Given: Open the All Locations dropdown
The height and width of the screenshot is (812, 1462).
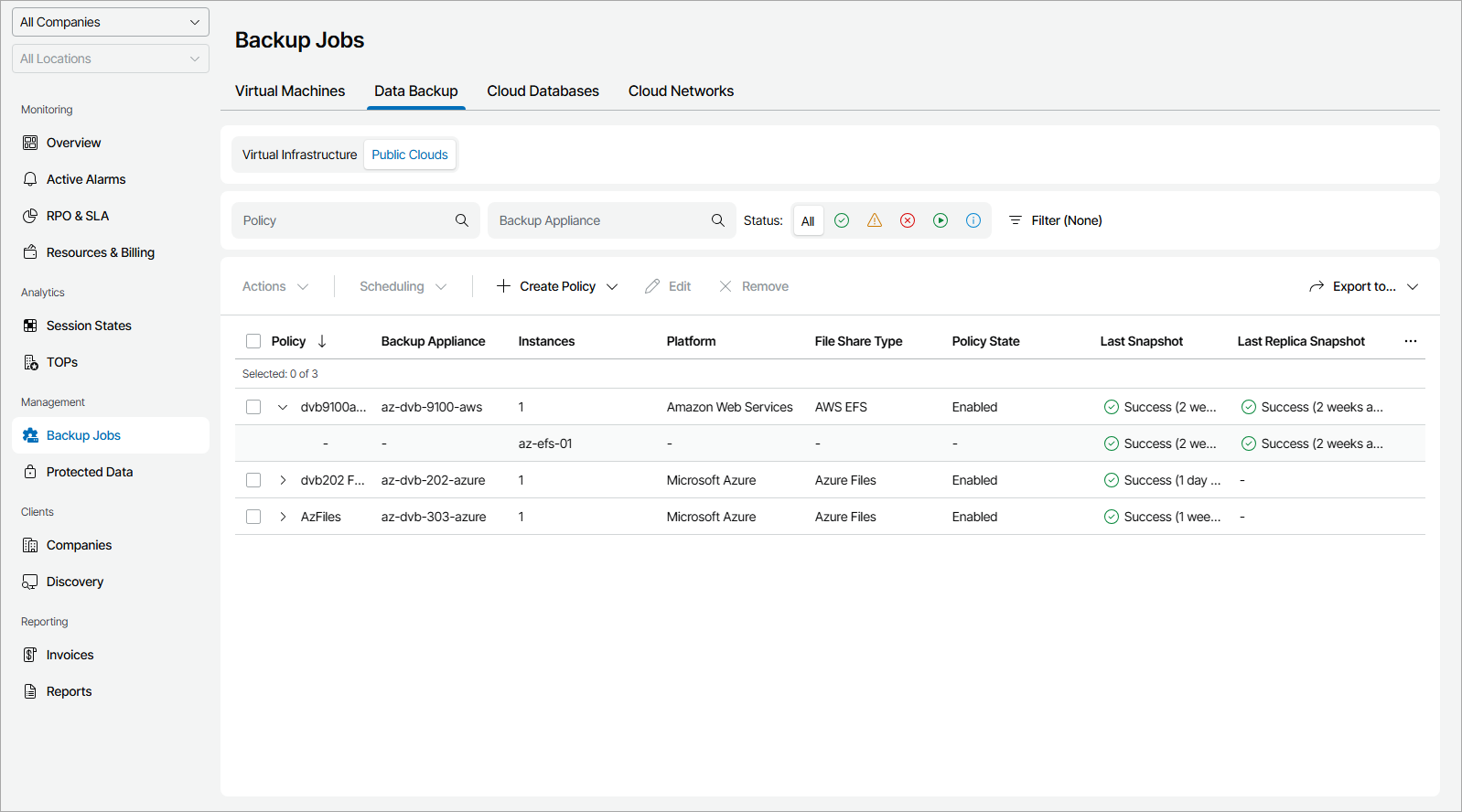Looking at the screenshot, I should (x=111, y=59).
